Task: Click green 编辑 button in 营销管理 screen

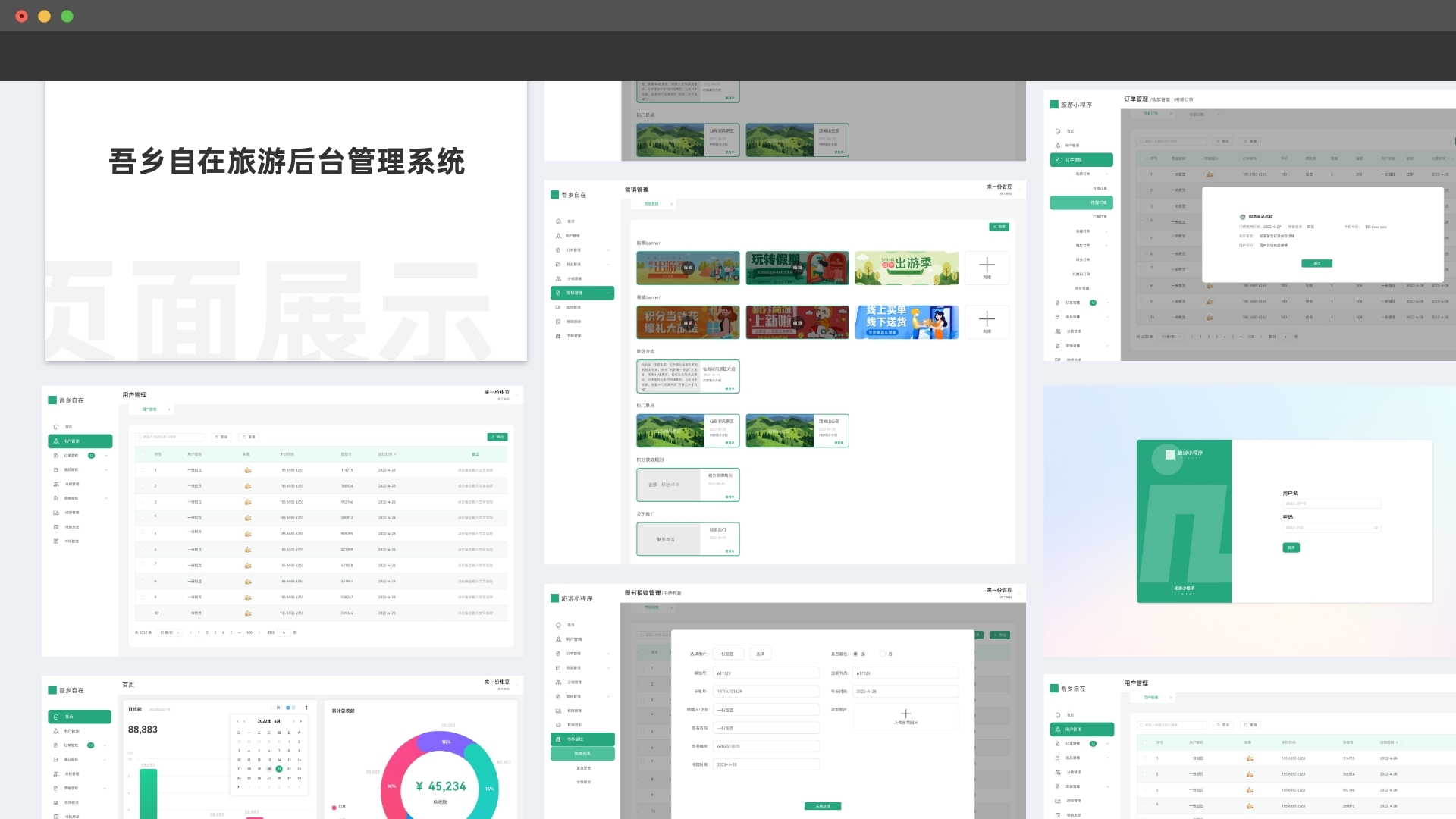Action: pyautogui.click(x=999, y=227)
